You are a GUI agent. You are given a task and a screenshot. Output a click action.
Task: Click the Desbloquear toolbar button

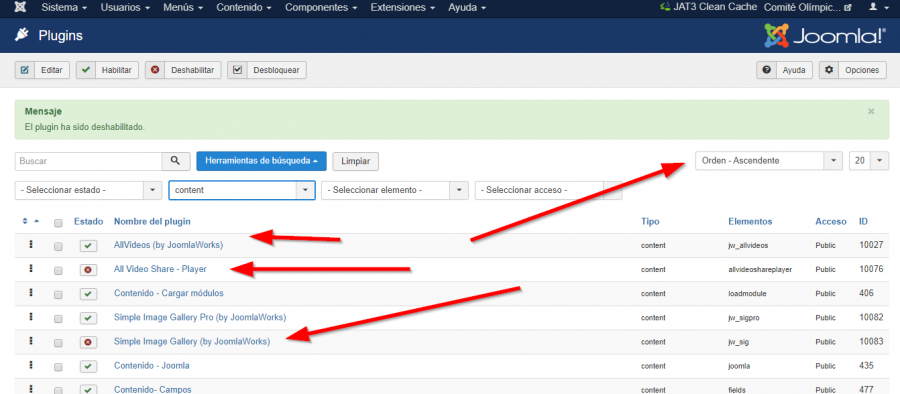(x=267, y=70)
